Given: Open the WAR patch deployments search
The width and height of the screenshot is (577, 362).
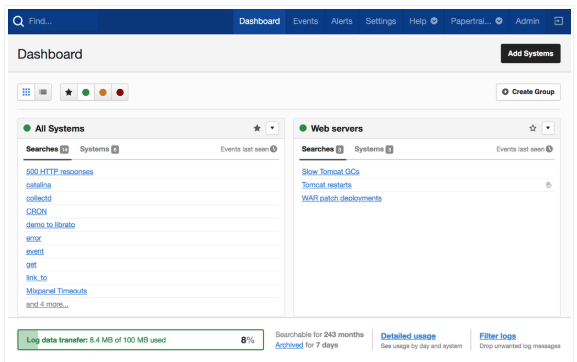Looking at the screenshot, I should tap(341, 198).
